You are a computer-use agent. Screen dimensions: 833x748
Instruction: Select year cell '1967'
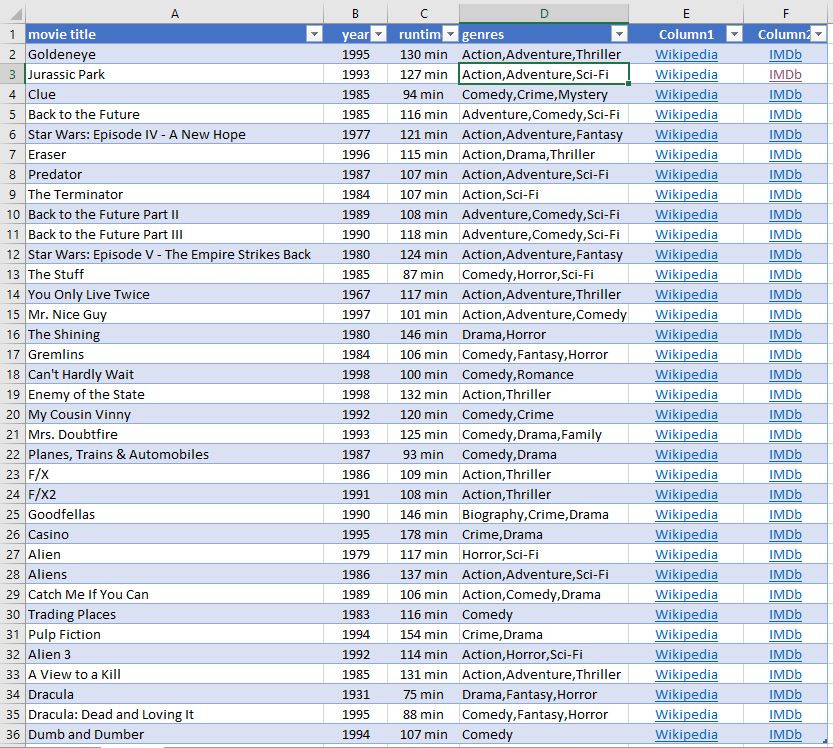point(355,294)
